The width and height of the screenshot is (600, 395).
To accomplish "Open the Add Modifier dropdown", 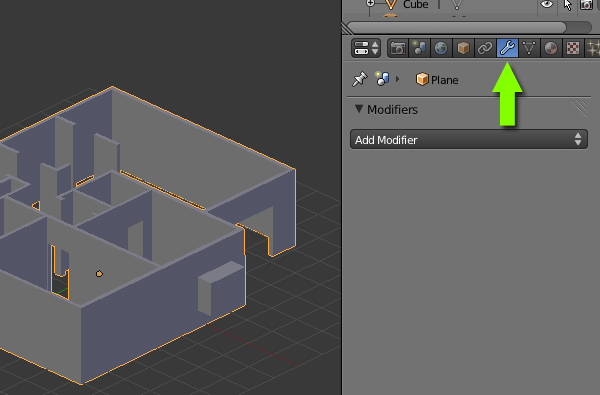I will pyautogui.click(x=469, y=139).
